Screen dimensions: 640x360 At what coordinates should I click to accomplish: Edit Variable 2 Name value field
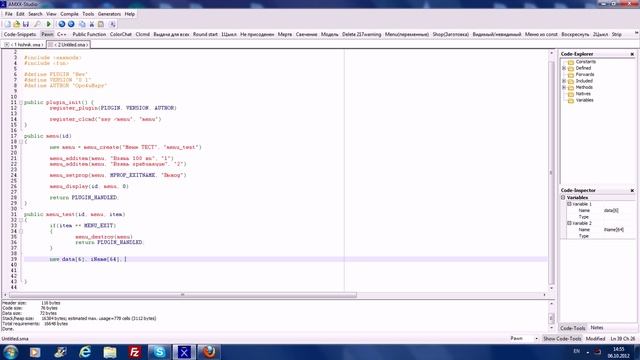point(618,230)
